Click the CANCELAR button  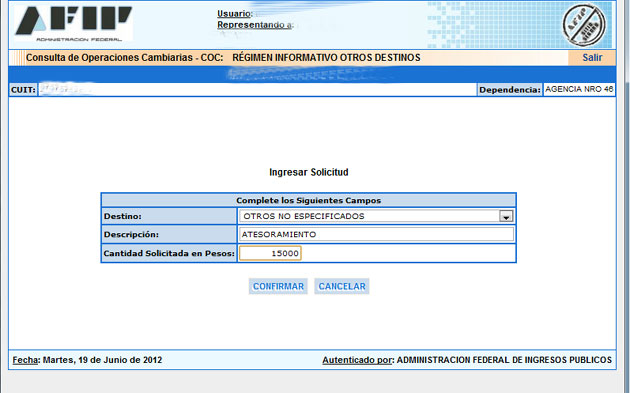(342, 287)
